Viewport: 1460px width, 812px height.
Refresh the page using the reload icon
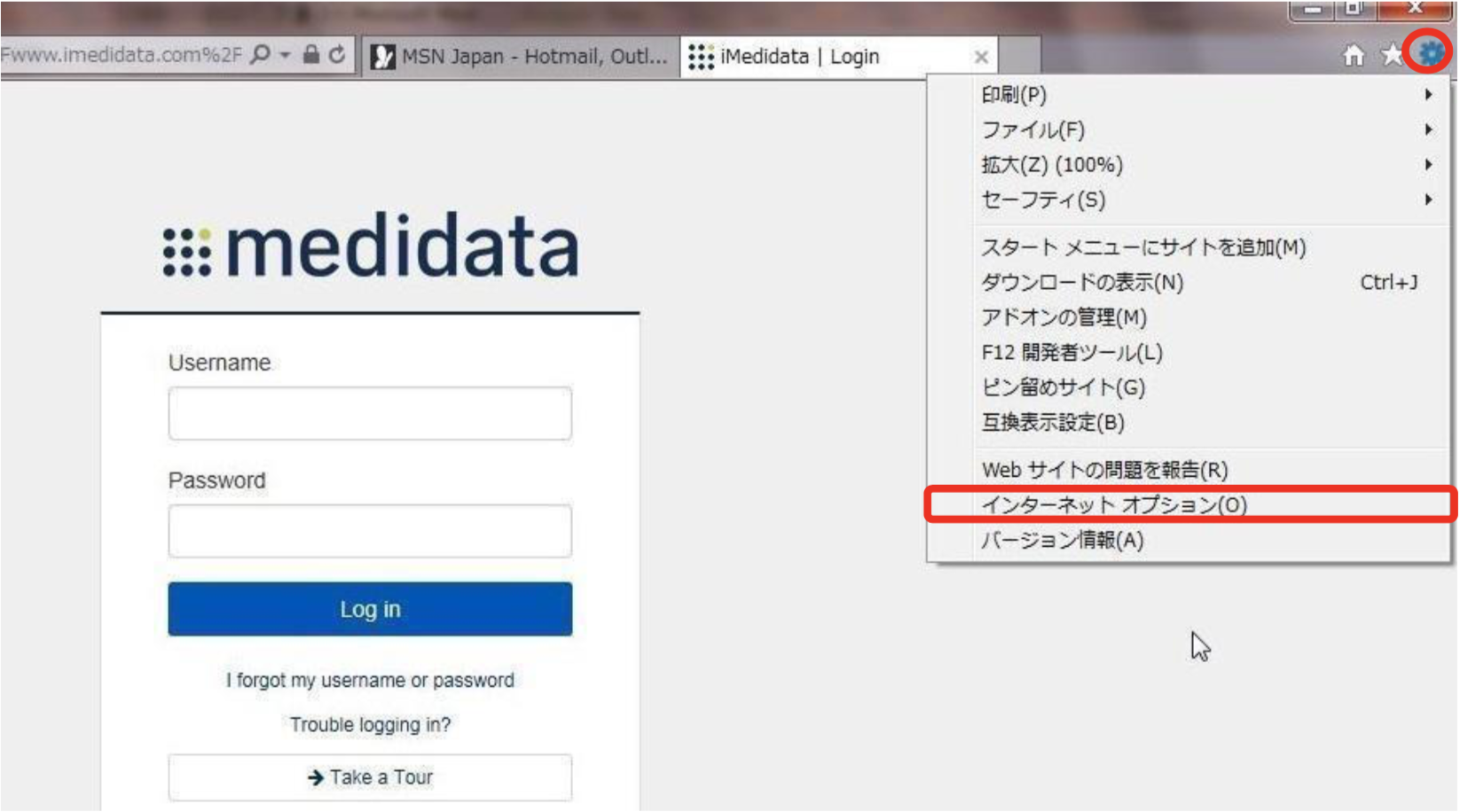click(336, 53)
